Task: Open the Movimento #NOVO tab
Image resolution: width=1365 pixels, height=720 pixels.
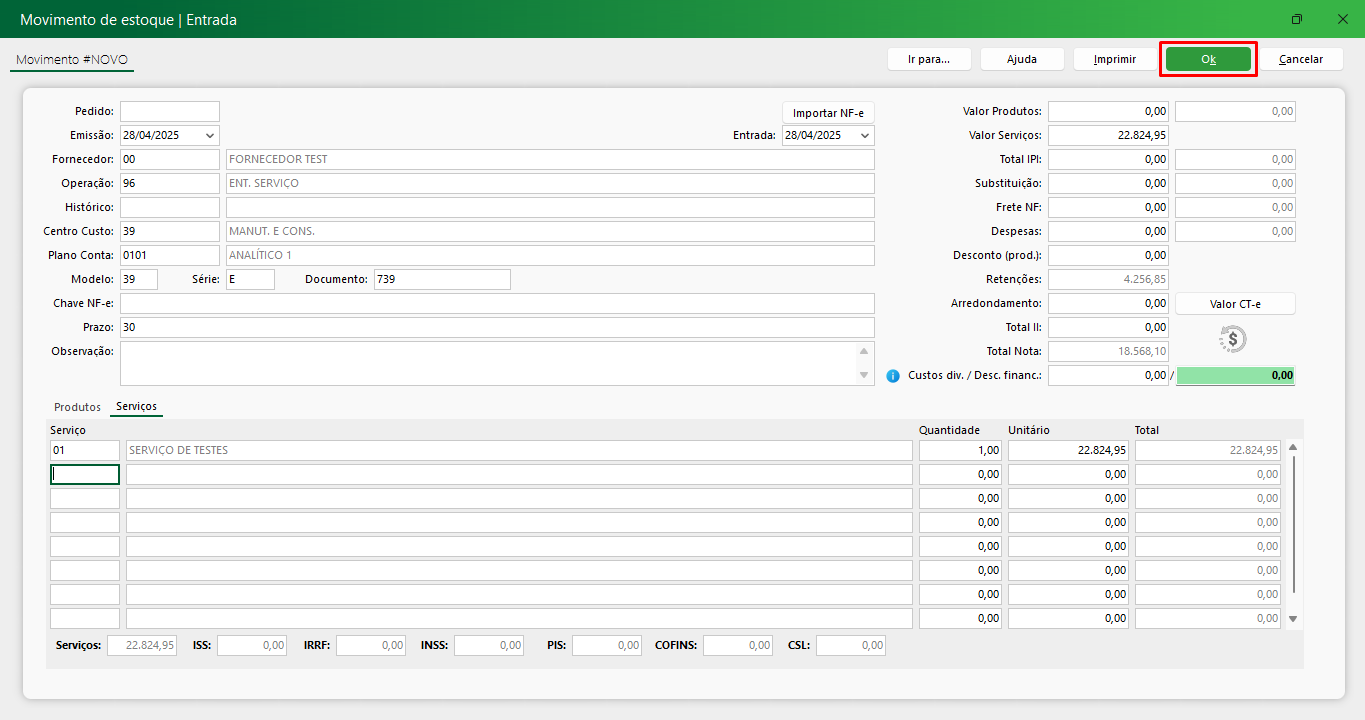Action: pyautogui.click(x=72, y=60)
